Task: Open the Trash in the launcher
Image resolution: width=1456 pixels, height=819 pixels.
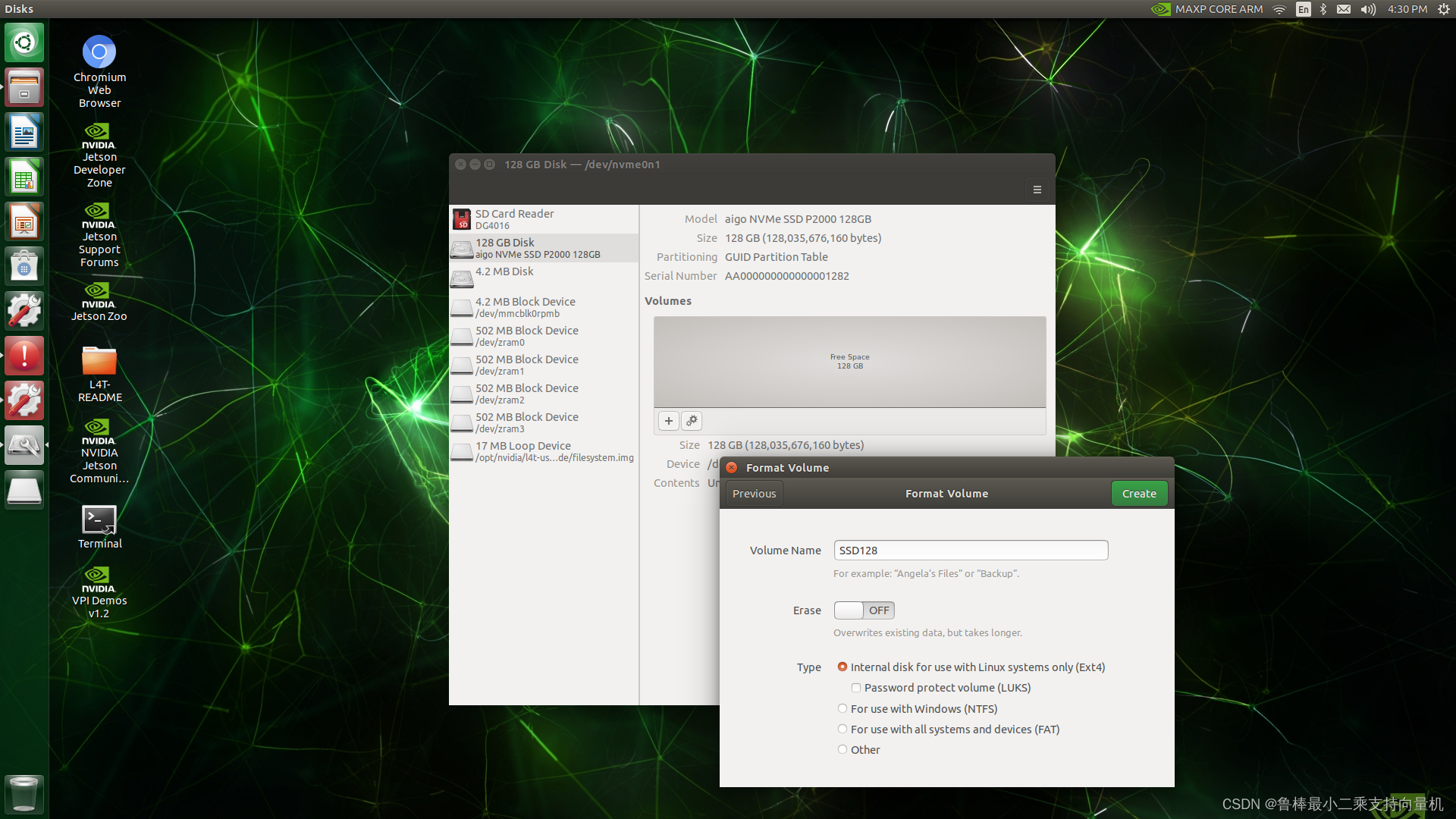Action: point(24,794)
